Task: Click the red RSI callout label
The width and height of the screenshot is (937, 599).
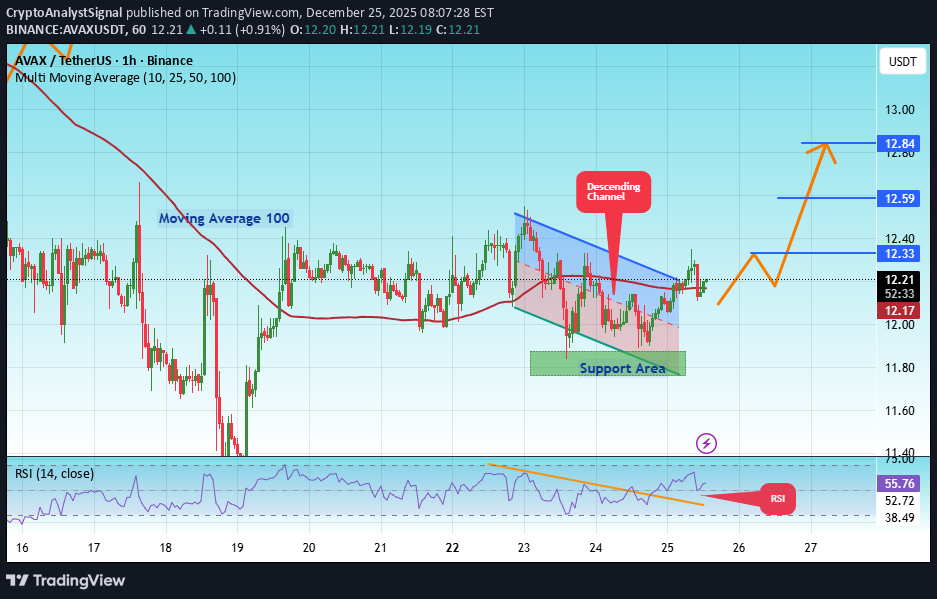Action: pyautogui.click(x=777, y=498)
